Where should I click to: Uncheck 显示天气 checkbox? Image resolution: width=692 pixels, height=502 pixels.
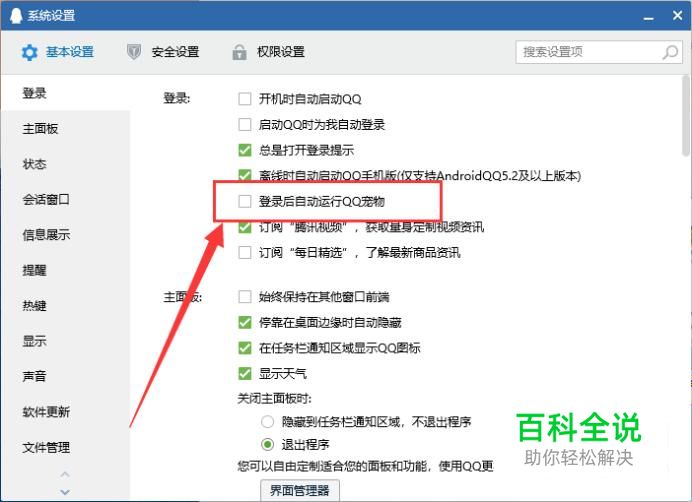coord(244,374)
